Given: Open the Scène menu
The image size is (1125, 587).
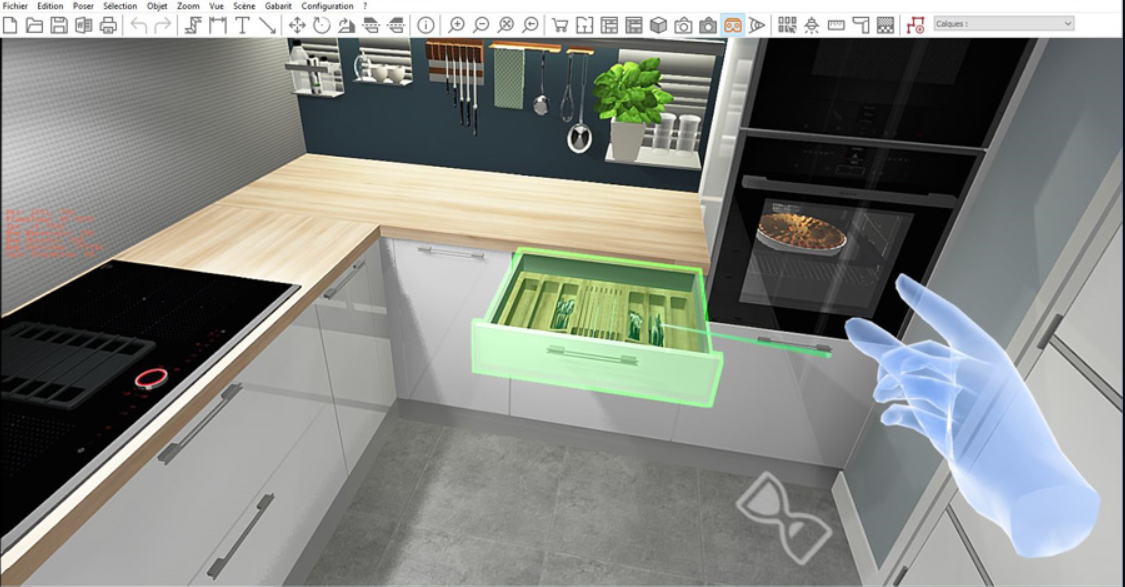Looking at the screenshot, I should pyautogui.click(x=244, y=6).
